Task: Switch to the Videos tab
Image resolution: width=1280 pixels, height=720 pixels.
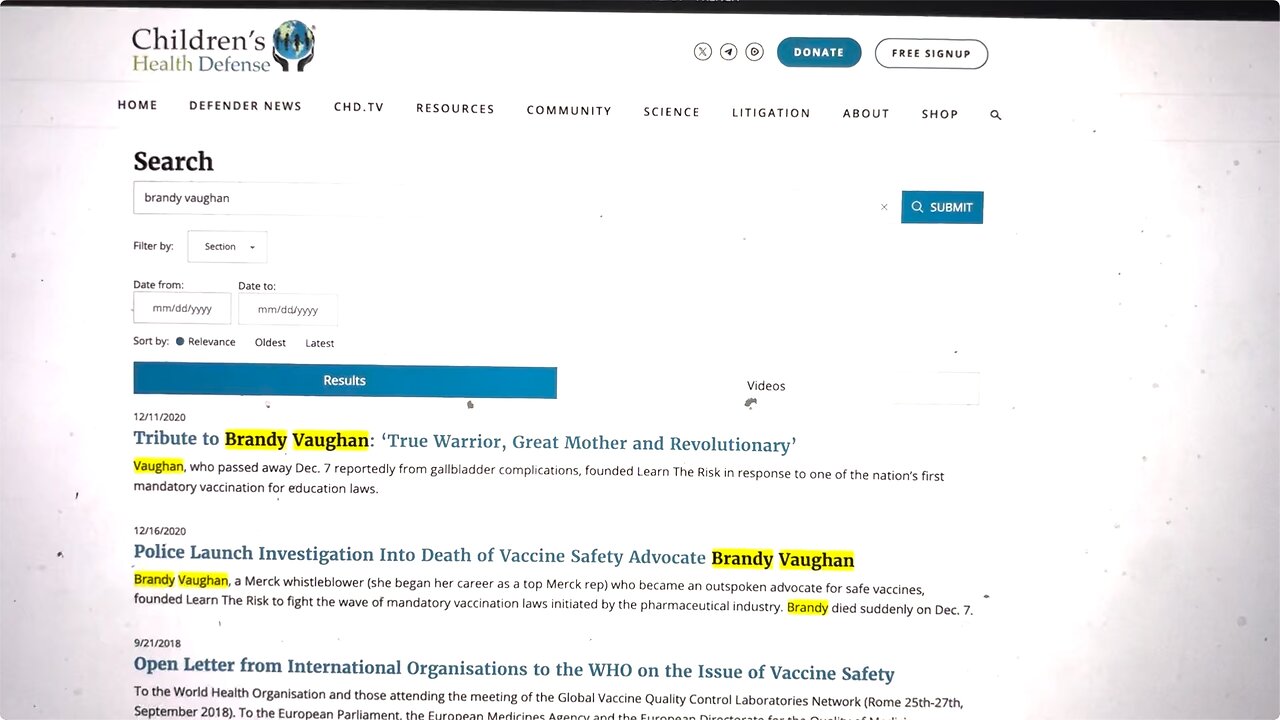Action: [766, 386]
